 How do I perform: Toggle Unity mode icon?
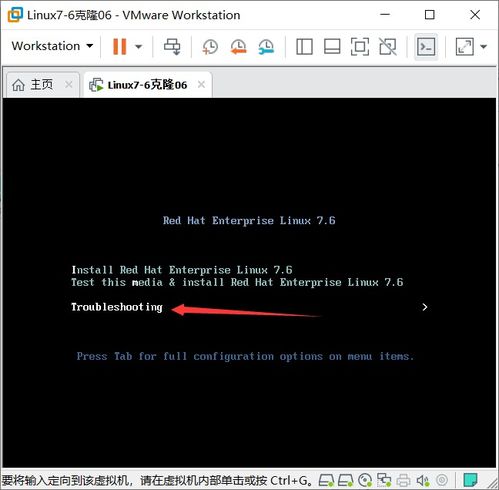click(x=388, y=46)
